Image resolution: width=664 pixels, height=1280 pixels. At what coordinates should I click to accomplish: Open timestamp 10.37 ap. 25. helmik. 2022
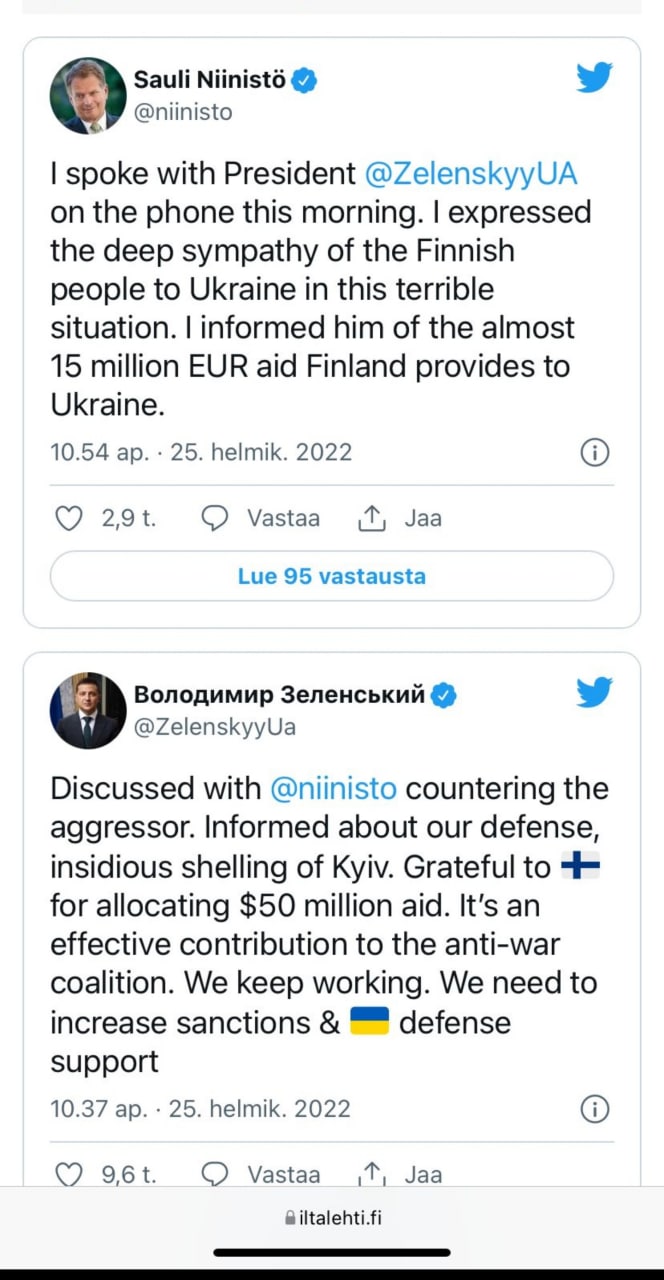201,1108
